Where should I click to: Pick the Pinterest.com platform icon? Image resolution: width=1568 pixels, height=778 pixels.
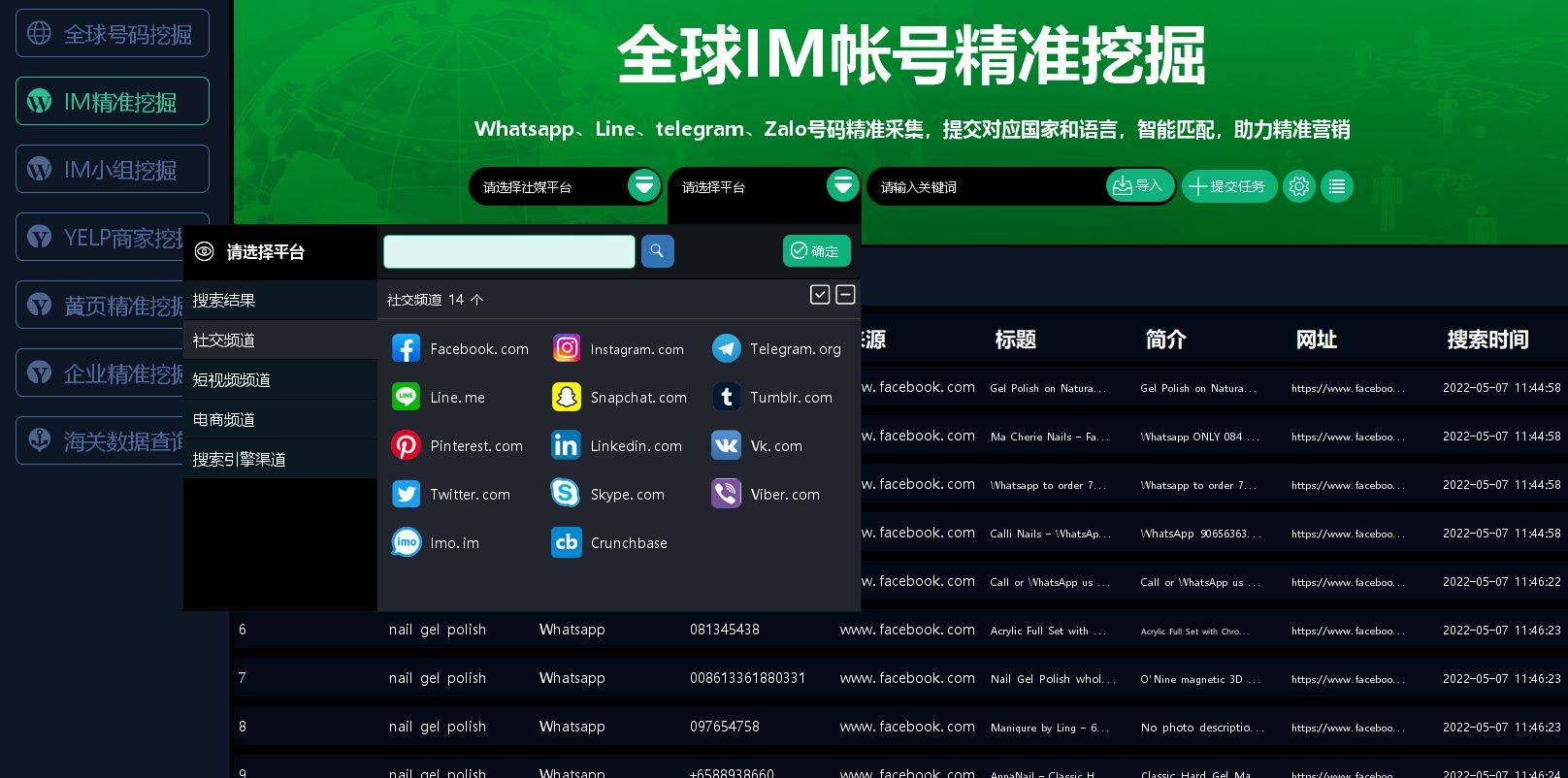406,445
